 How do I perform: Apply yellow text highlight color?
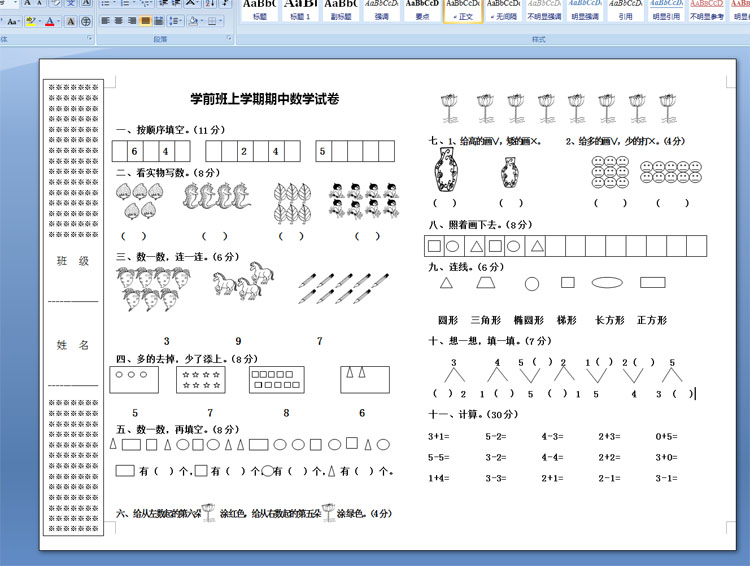click(x=31, y=21)
